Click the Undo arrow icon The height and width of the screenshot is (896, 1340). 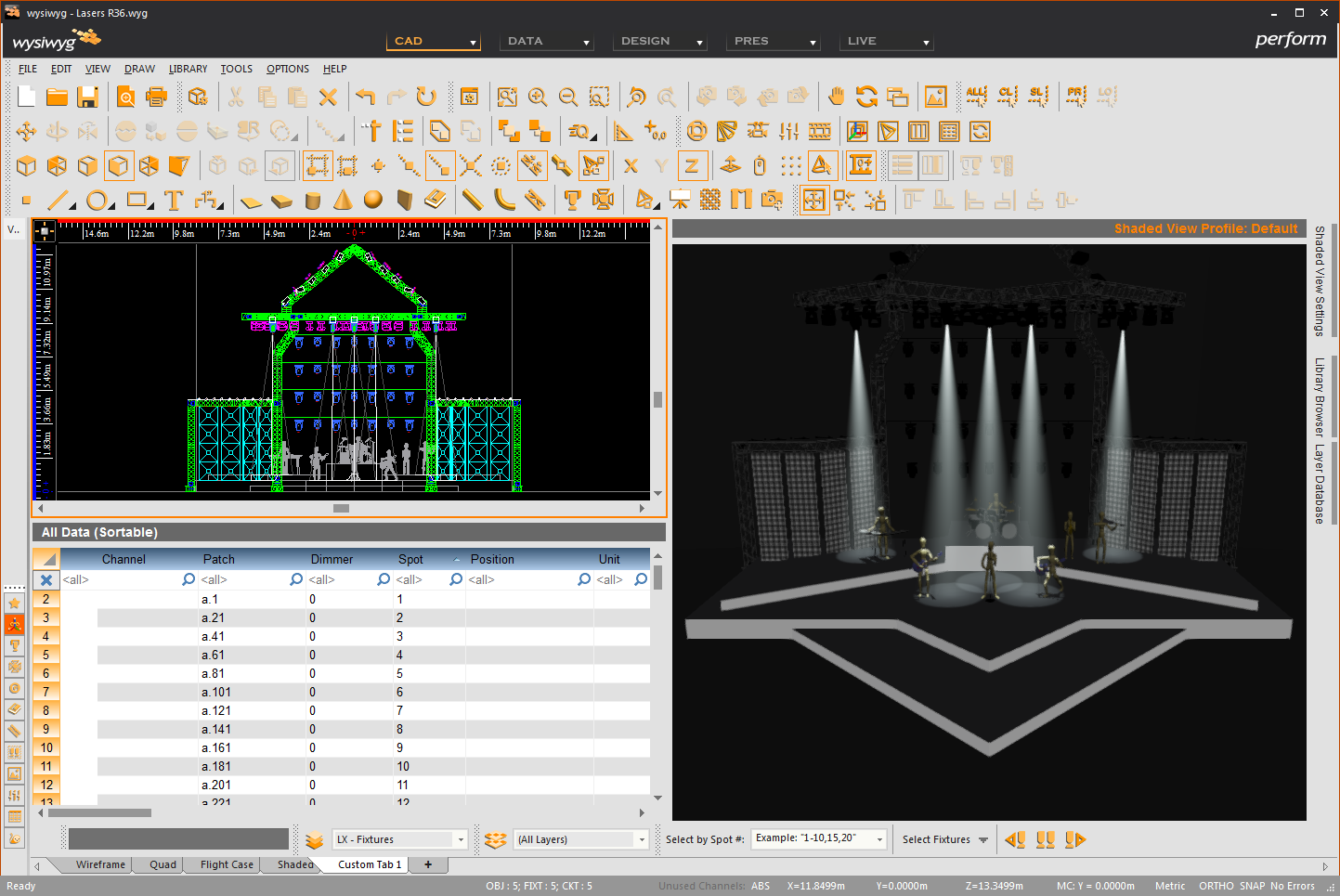(x=365, y=97)
